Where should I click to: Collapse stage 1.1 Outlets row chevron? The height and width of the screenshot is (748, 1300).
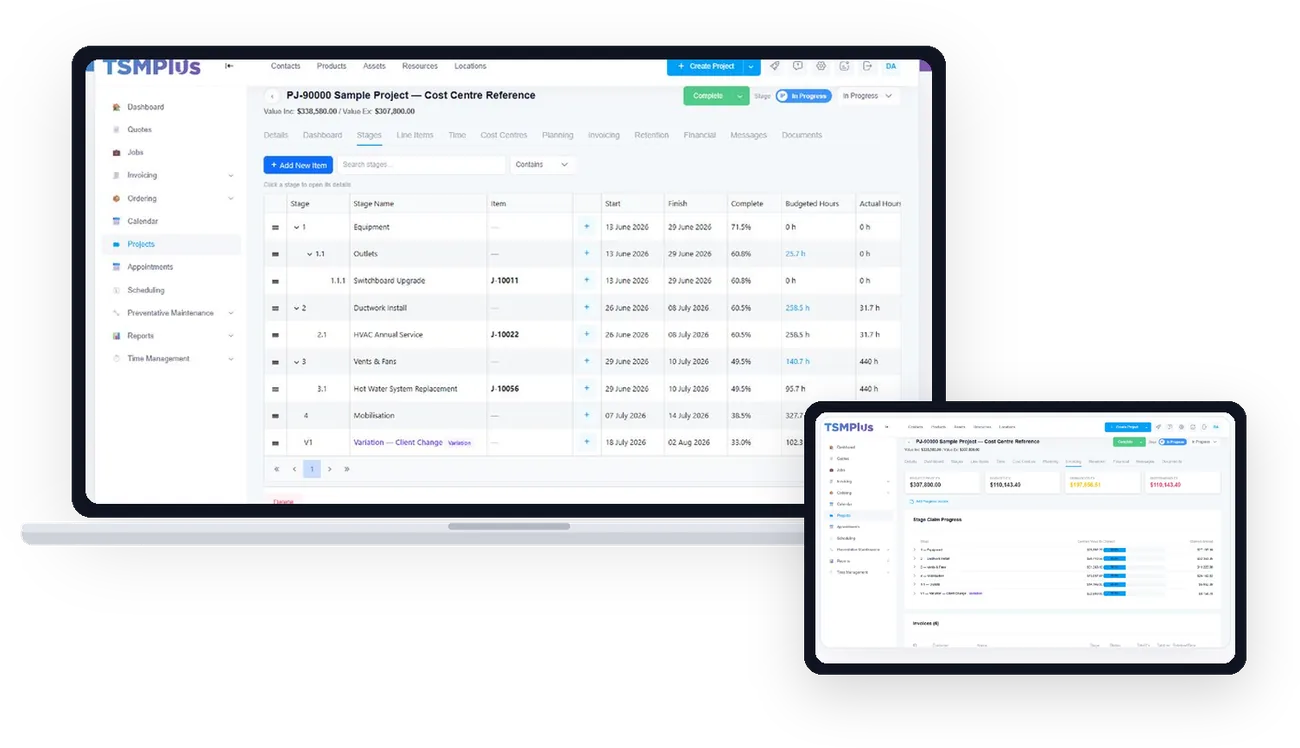pos(310,254)
